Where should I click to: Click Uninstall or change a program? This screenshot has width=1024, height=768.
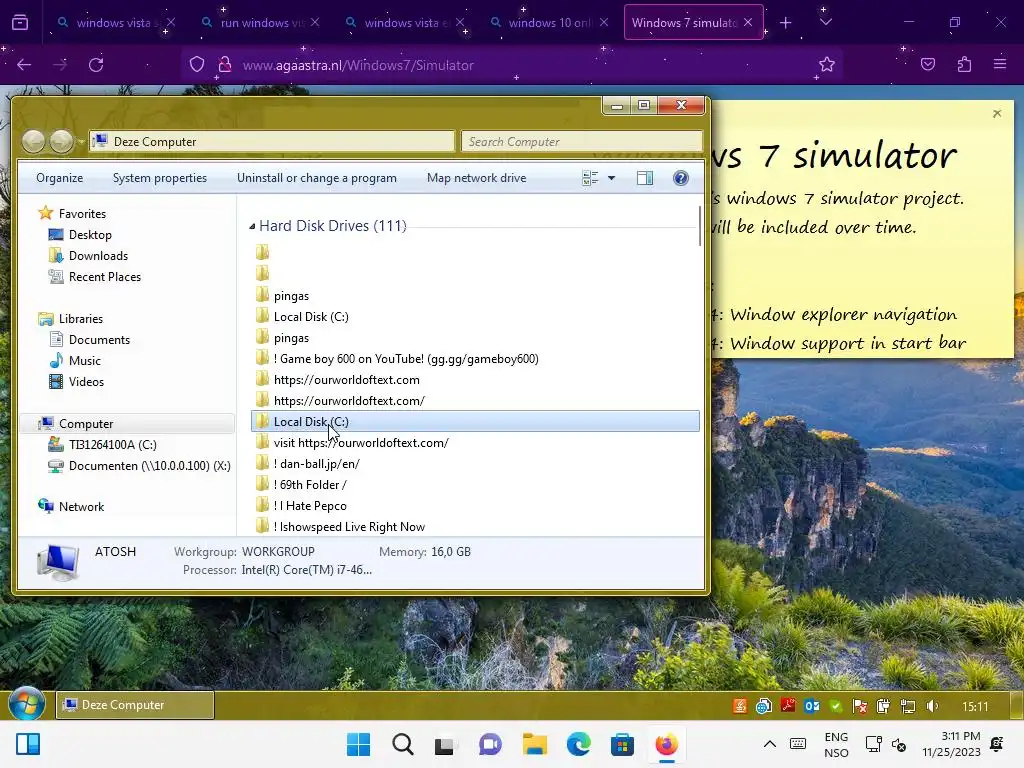coord(317,178)
